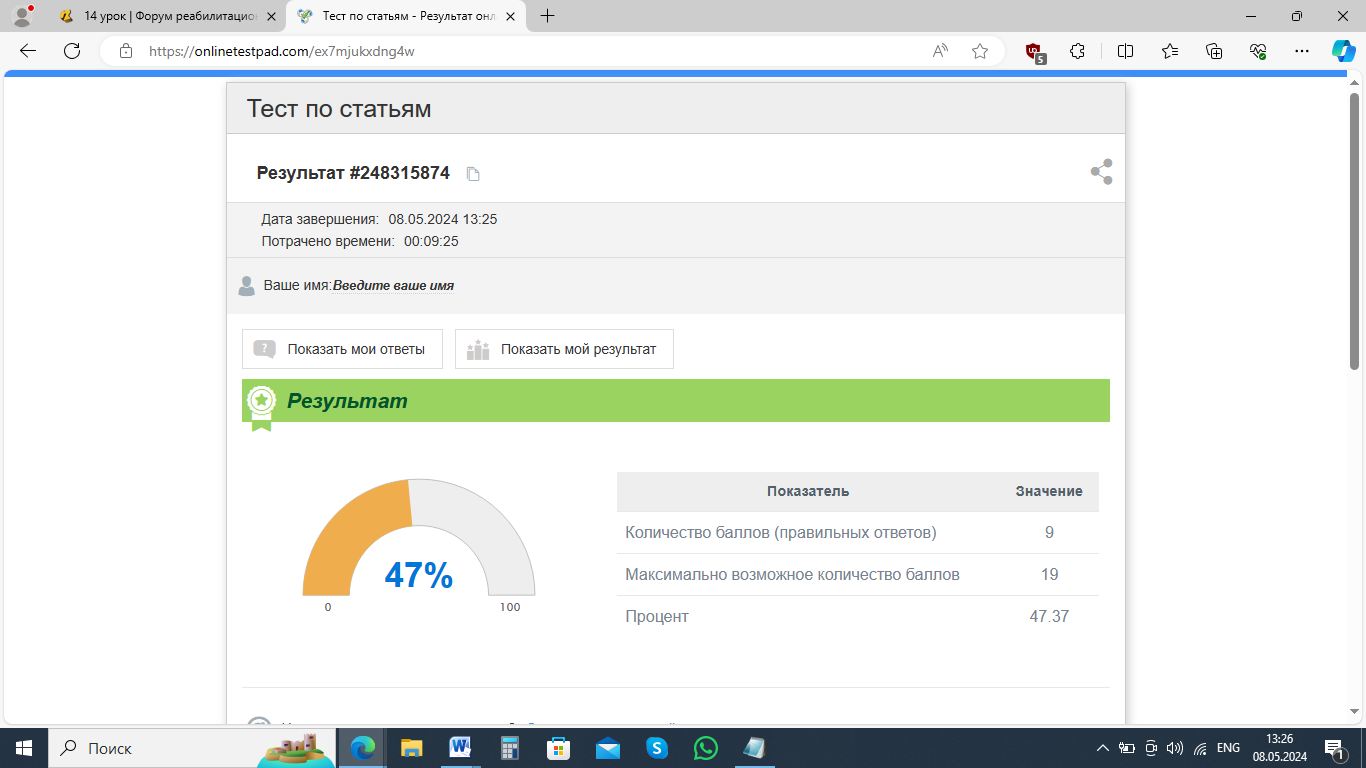Open a new browser tab
Image resolution: width=1366 pixels, height=768 pixels.
[x=547, y=16]
